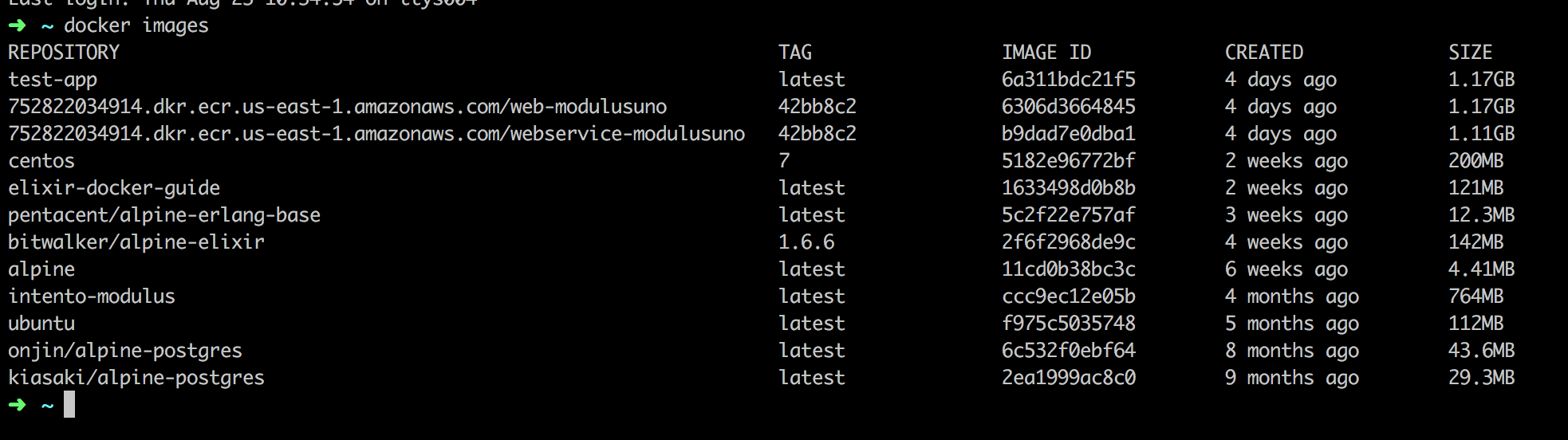Click the web-modulusuno ECR repository entry

[337, 107]
